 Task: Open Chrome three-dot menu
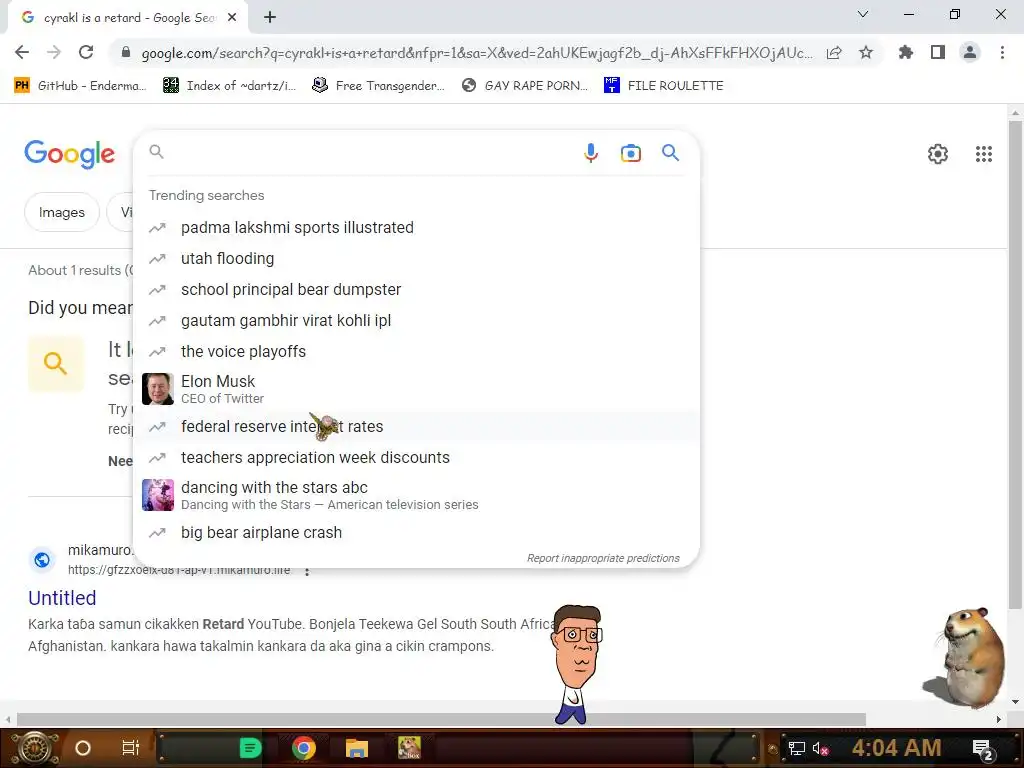click(1002, 52)
